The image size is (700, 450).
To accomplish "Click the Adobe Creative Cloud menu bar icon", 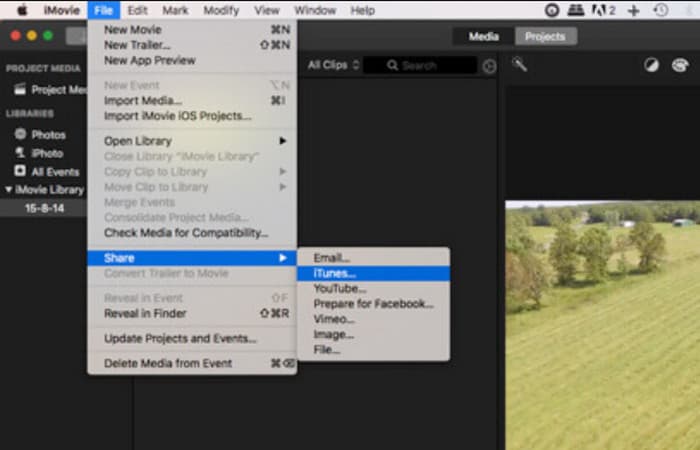I will pyautogui.click(x=603, y=10).
